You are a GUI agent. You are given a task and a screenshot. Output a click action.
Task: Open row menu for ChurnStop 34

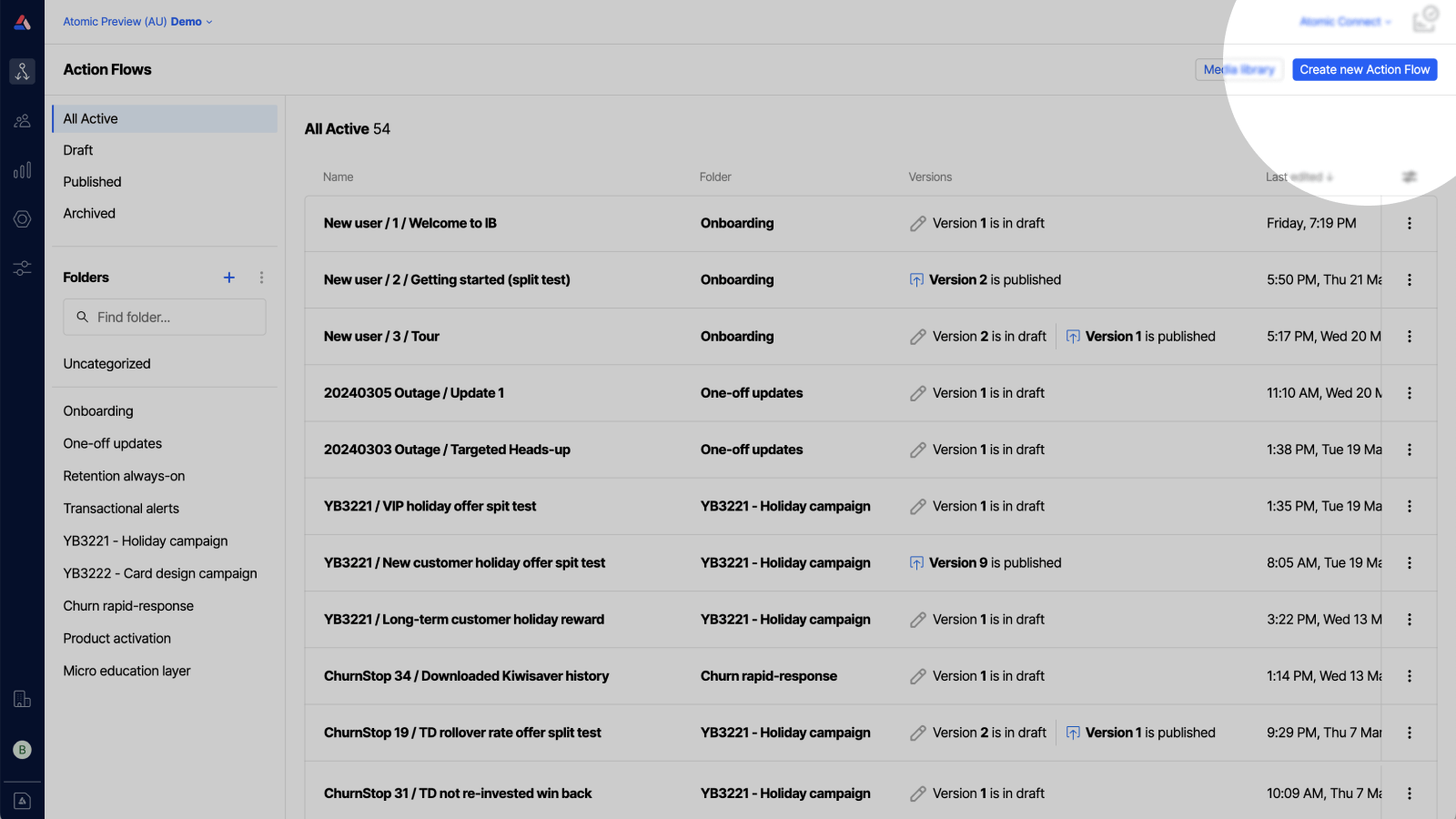pos(1410,676)
